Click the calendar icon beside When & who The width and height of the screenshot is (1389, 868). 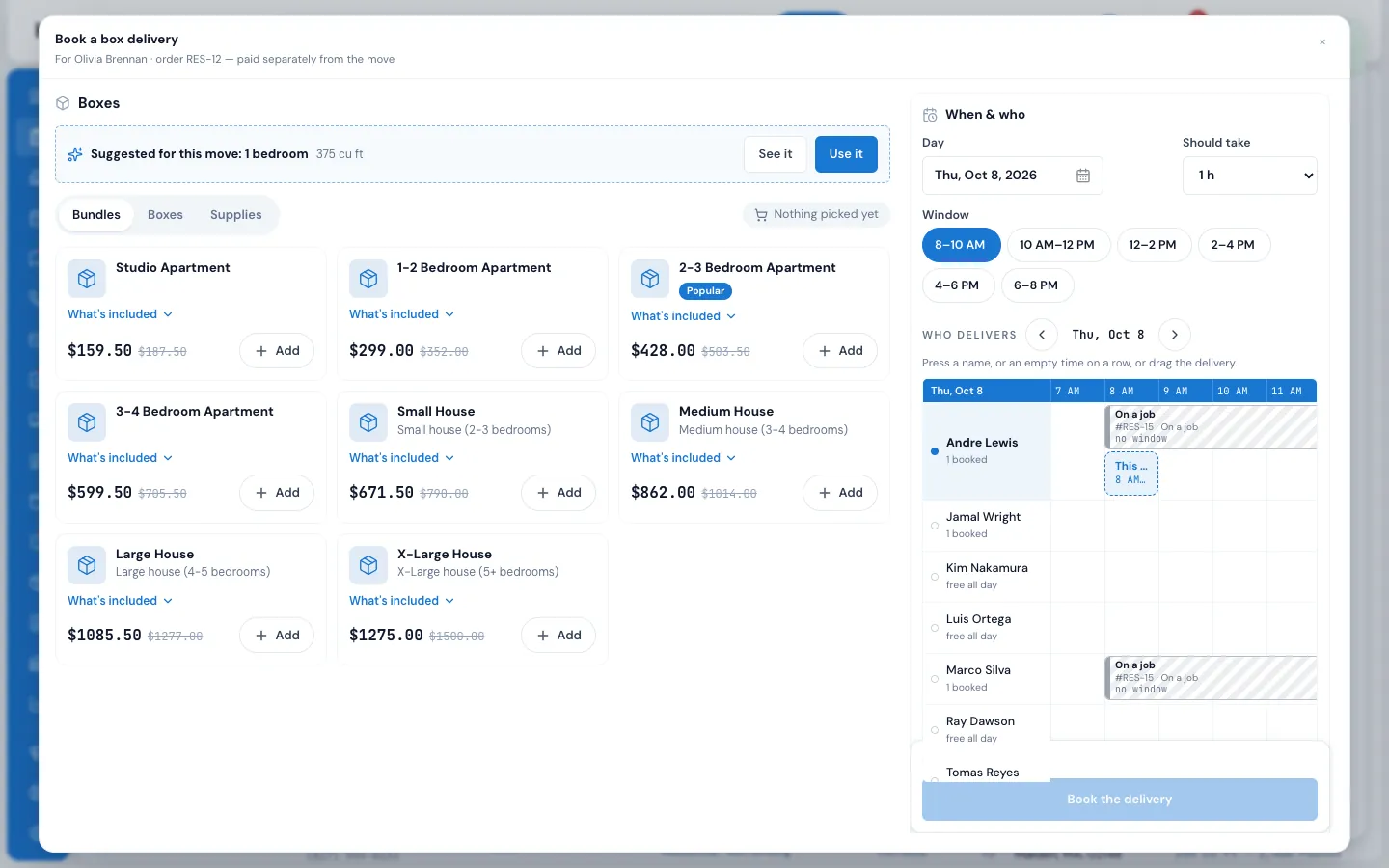pos(930,115)
